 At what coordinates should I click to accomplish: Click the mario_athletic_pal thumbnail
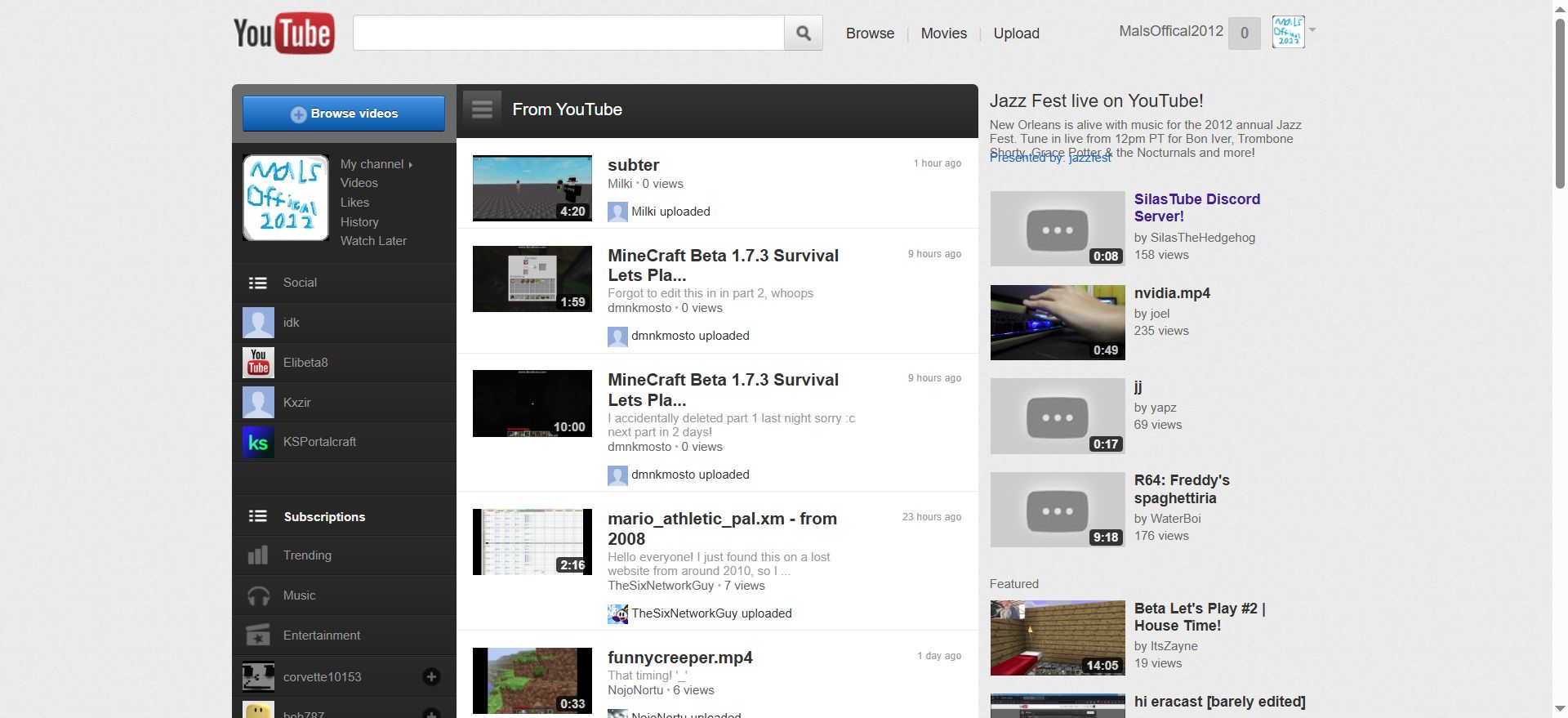532,542
